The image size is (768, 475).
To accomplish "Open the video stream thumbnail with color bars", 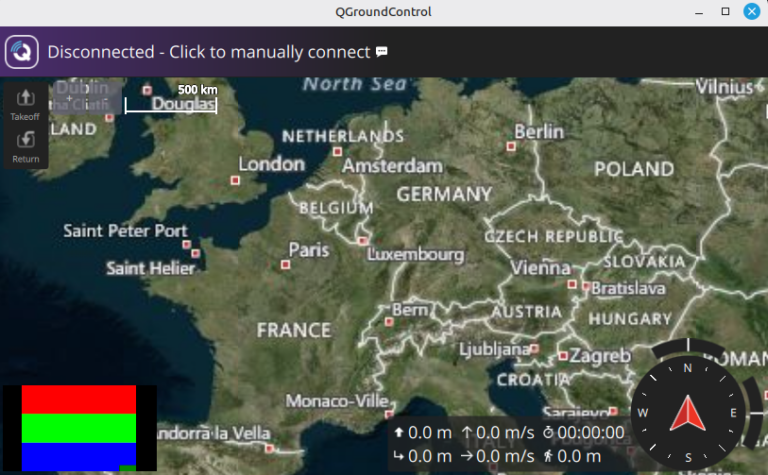I will [x=78, y=427].
